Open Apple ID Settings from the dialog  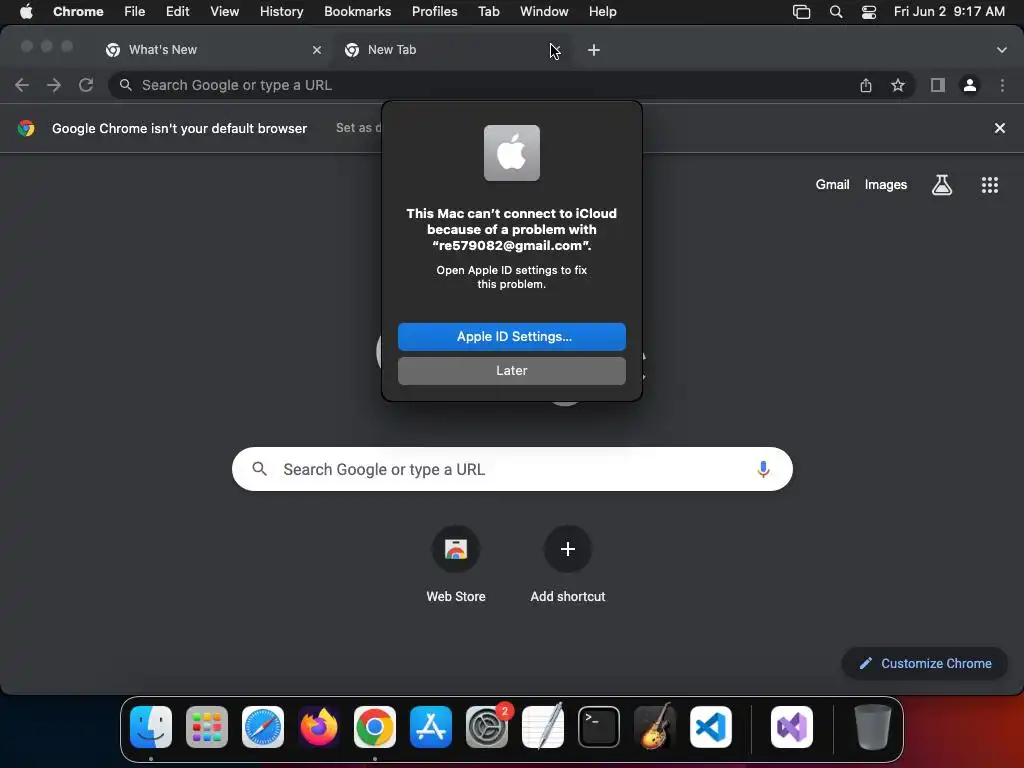511,336
